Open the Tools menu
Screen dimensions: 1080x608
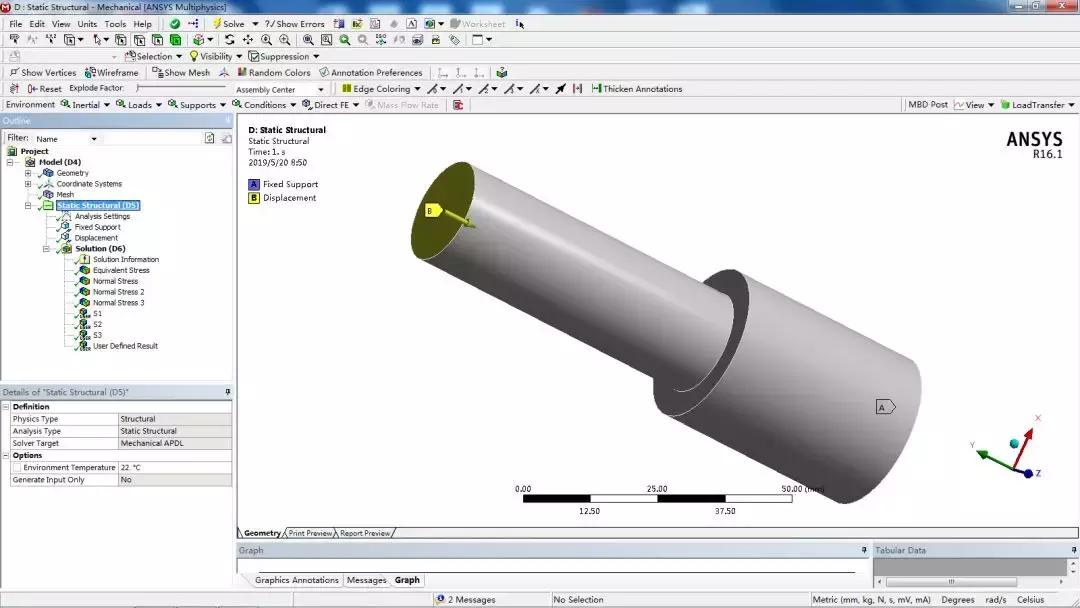click(115, 23)
